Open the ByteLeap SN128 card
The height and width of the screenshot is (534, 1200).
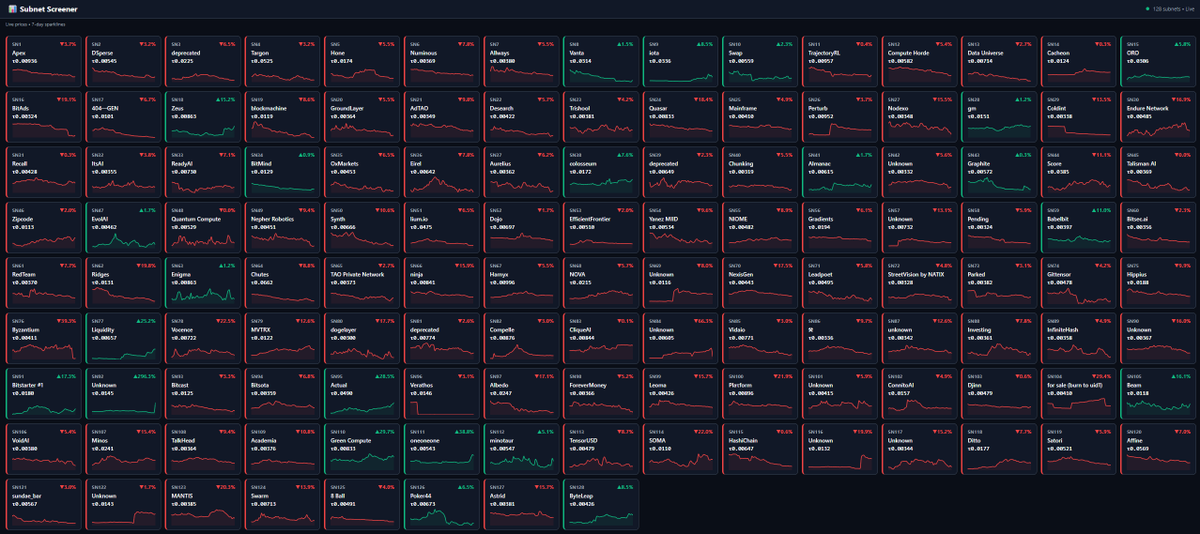click(600, 504)
